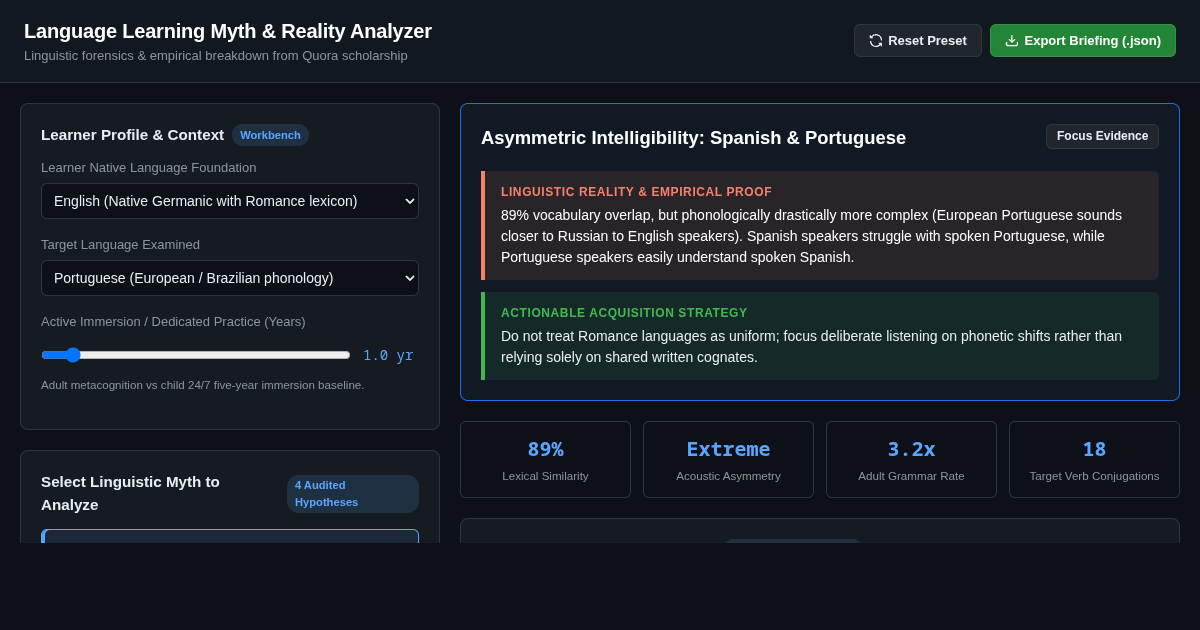Click the adult metacognition baseline note
This screenshot has height=630, width=1200.
pos(203,385)
